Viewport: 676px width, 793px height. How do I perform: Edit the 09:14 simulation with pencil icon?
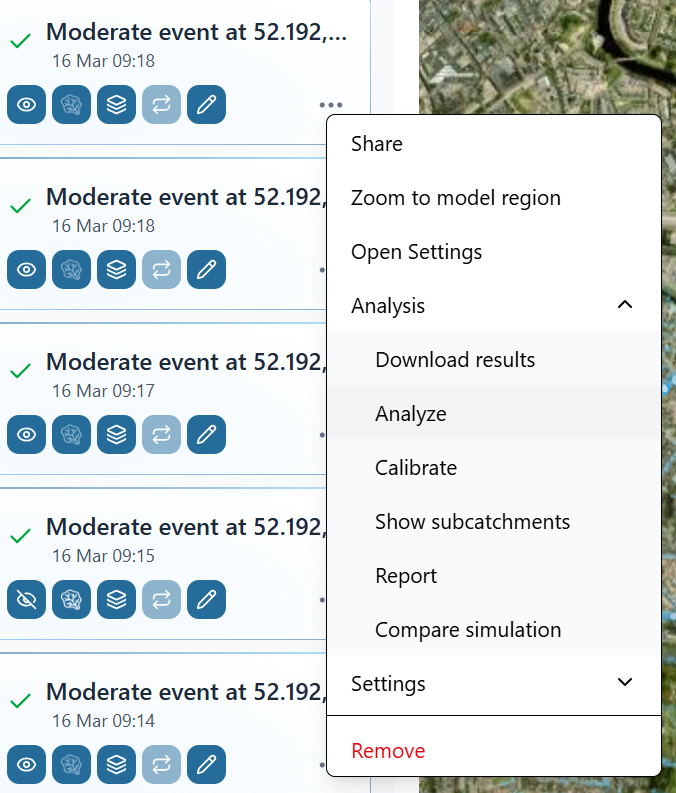[x=206, y=765]
